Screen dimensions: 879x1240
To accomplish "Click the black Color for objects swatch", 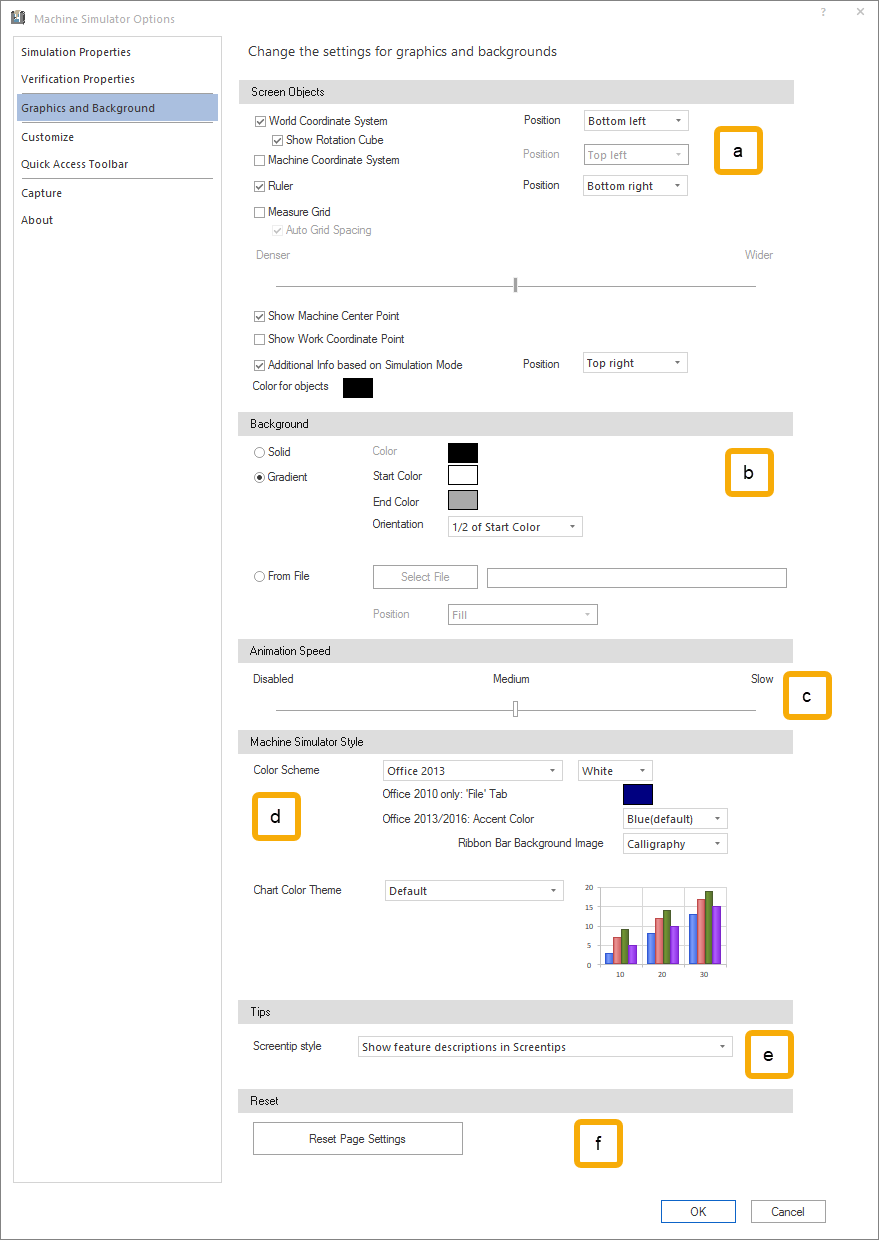I will tap(358, 388).
